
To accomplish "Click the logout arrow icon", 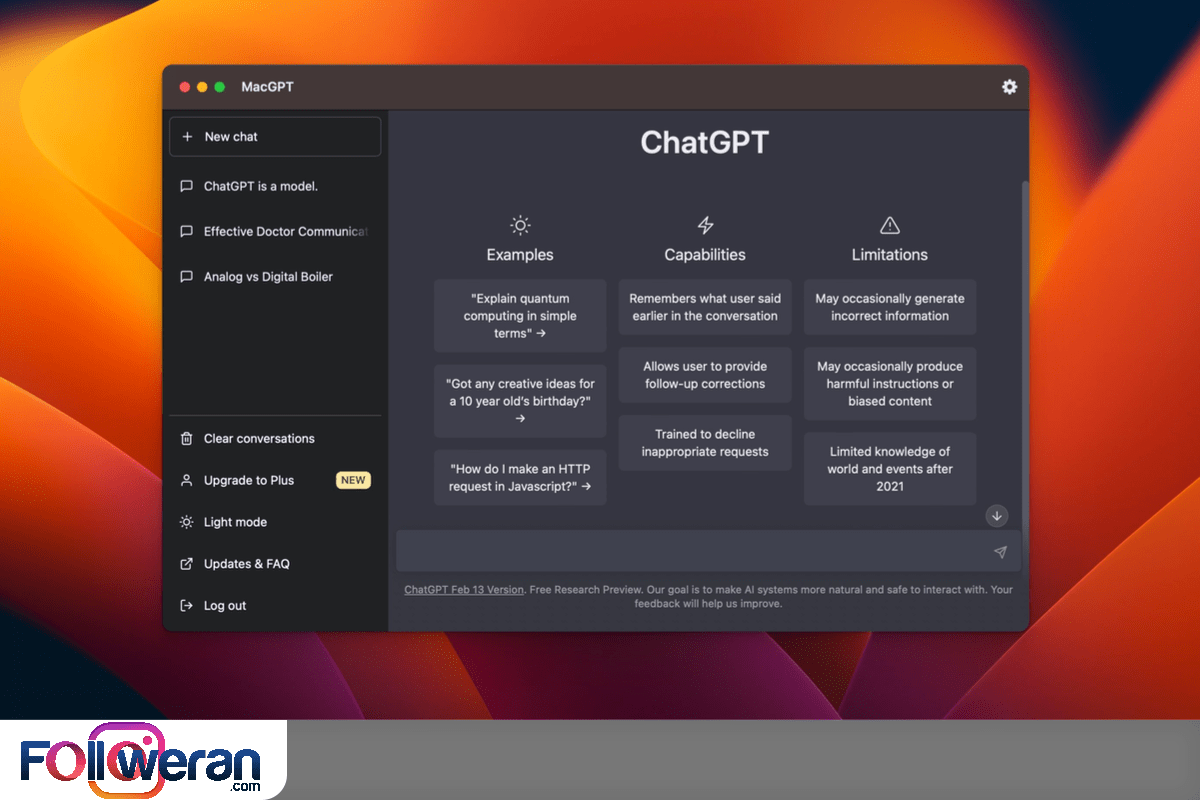I will (x=186, y=606).
